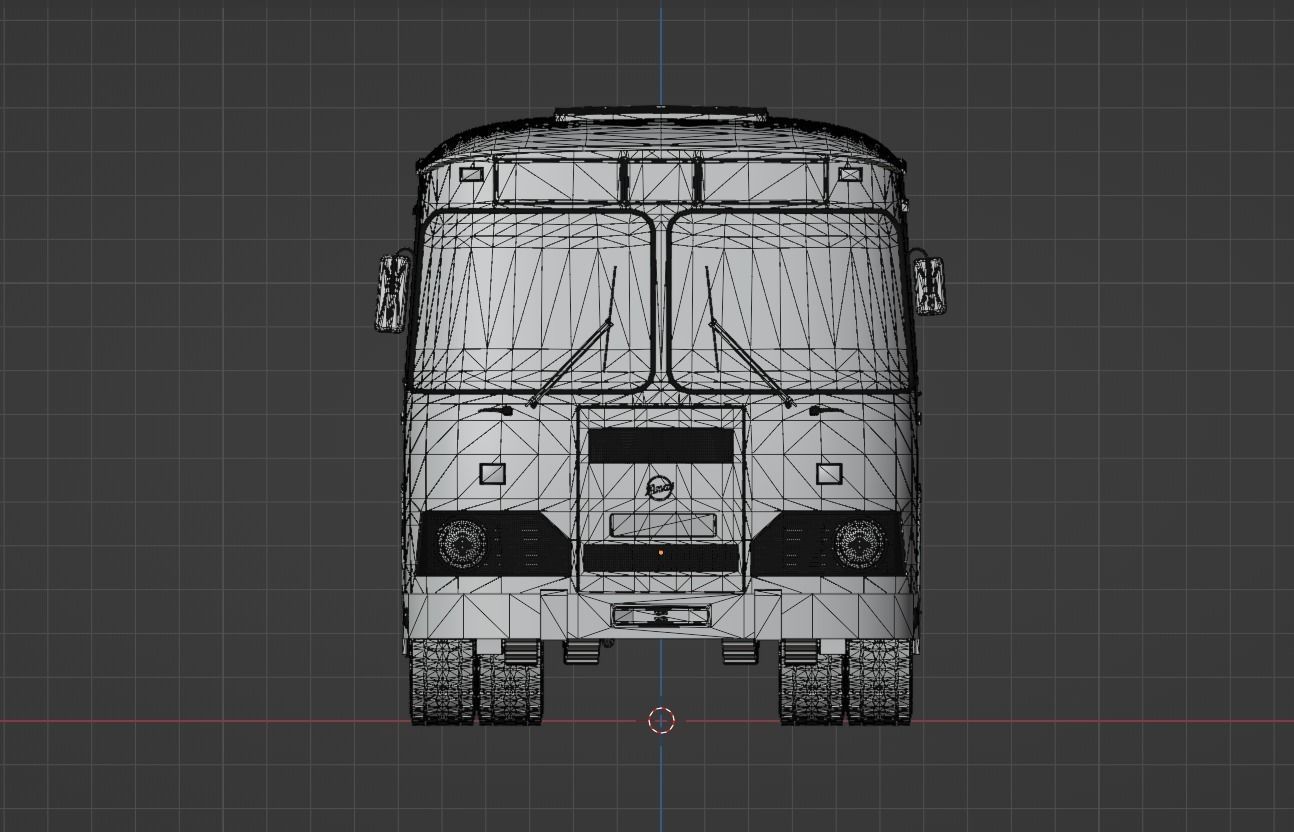This screenshot has height=832, width=1294.
Task: Select the right windshield pane
Action: pyautogui.click(x=788, y=300)
